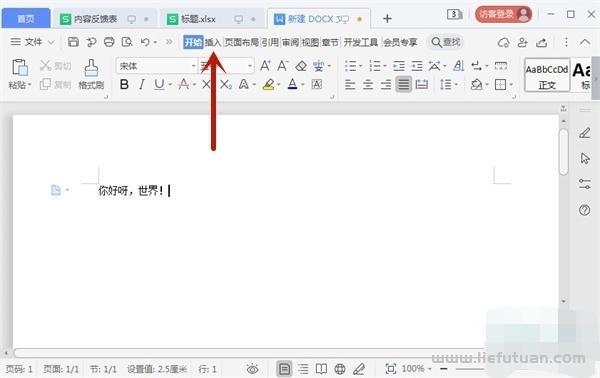600x378 pixels.
Task: Click the selection arrow sidebar icon
Action: click(585, 158)
